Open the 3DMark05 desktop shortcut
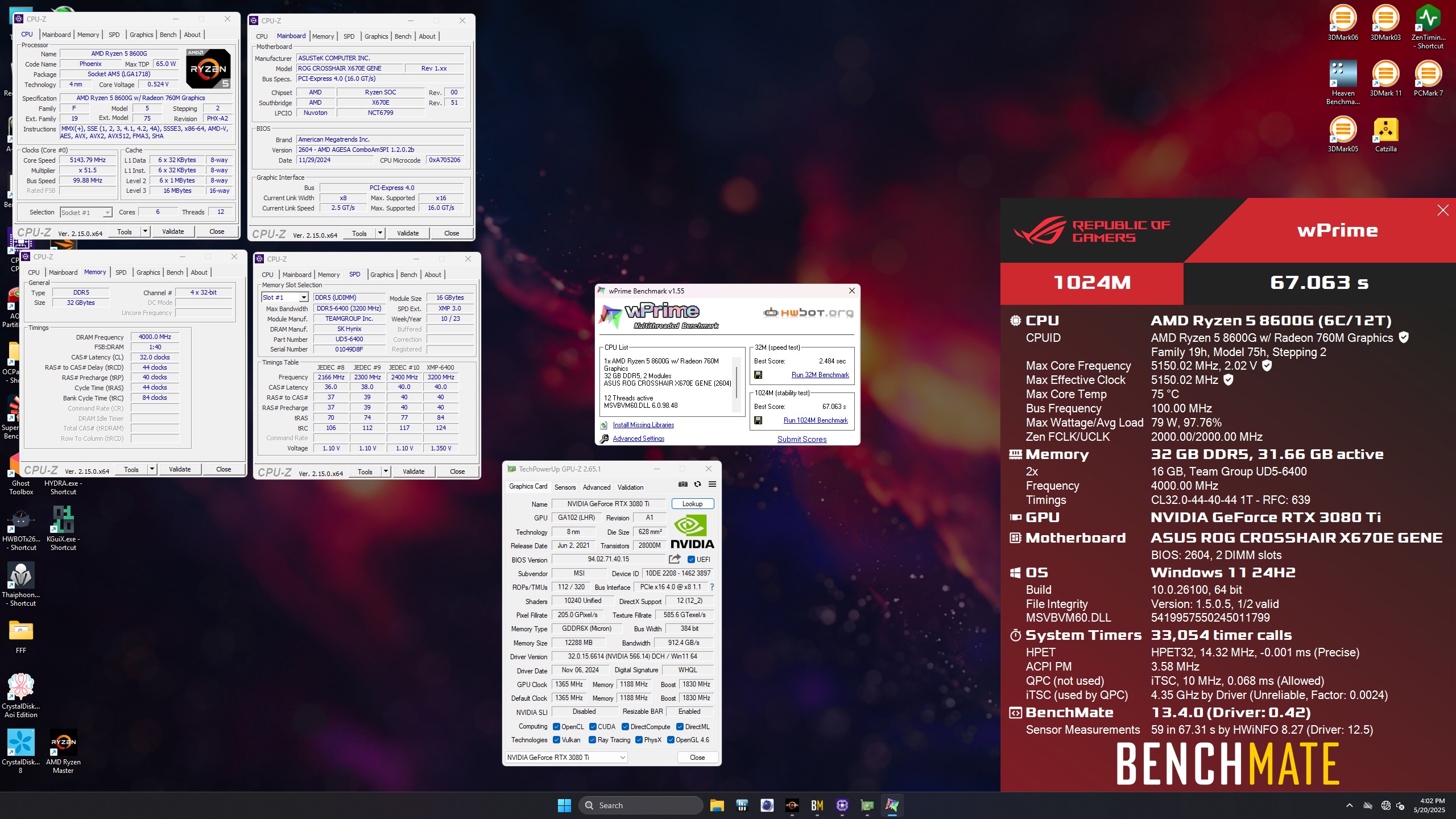The image size is (1456, 819). tap(1343, 134)
